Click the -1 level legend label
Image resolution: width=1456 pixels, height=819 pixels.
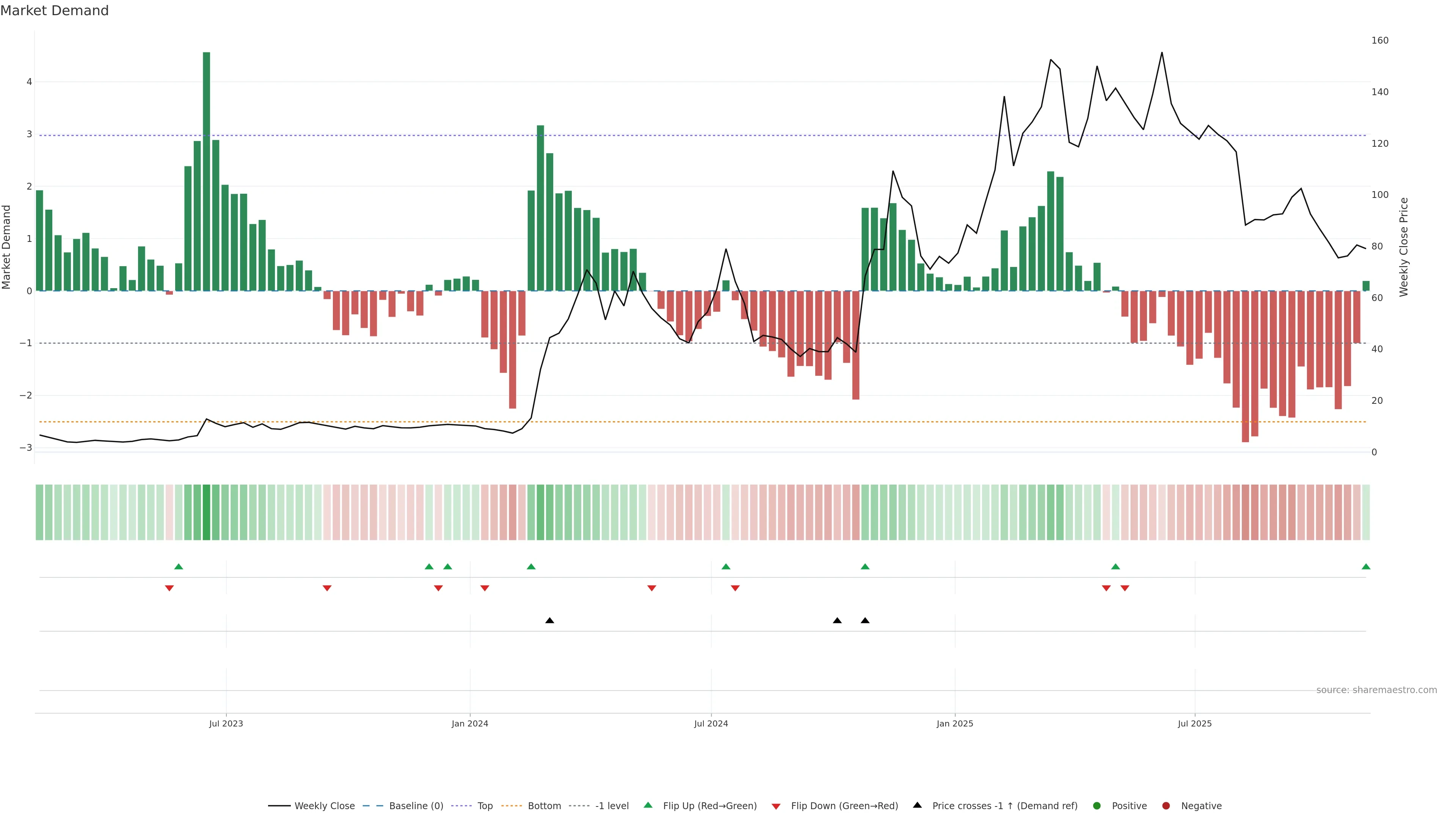coord(612,806)
